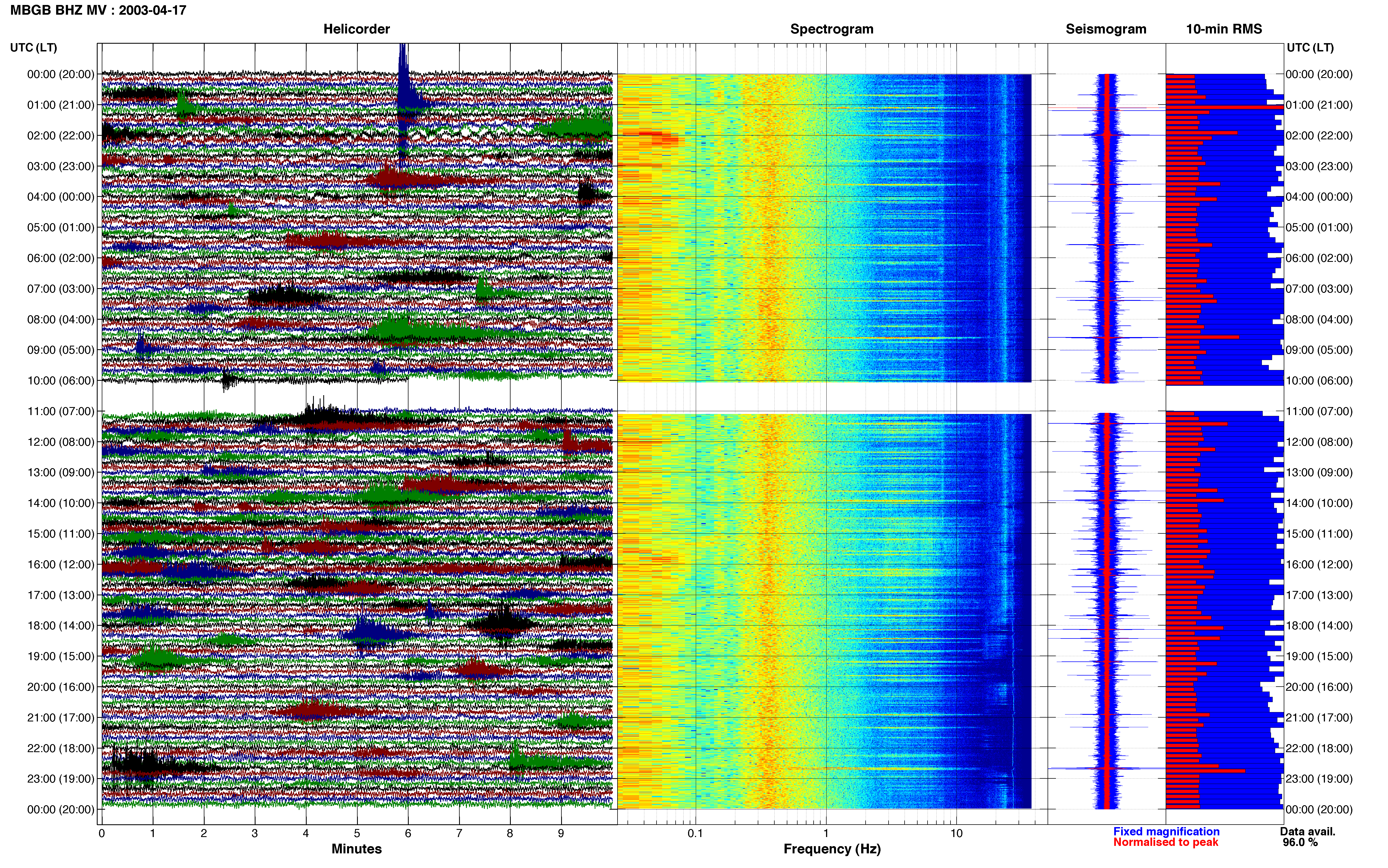1388x868 pixels.
Task: Click the left 'UTC (LT)' axis label
Action: [x=33, y=47]
